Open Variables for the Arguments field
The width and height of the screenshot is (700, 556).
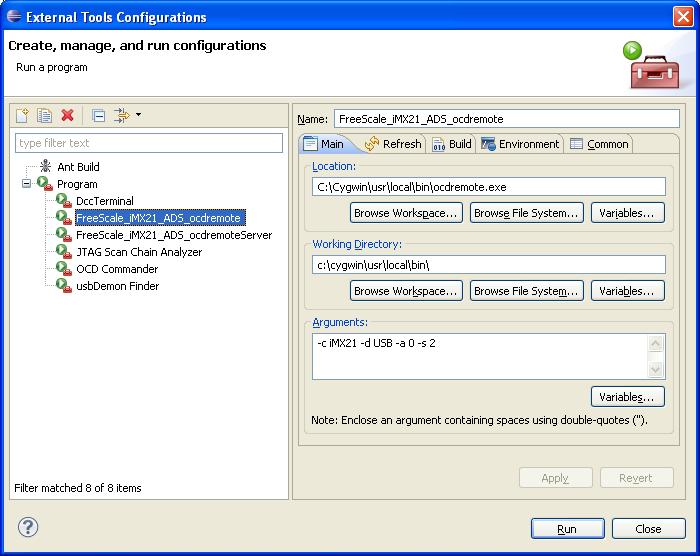627,397
